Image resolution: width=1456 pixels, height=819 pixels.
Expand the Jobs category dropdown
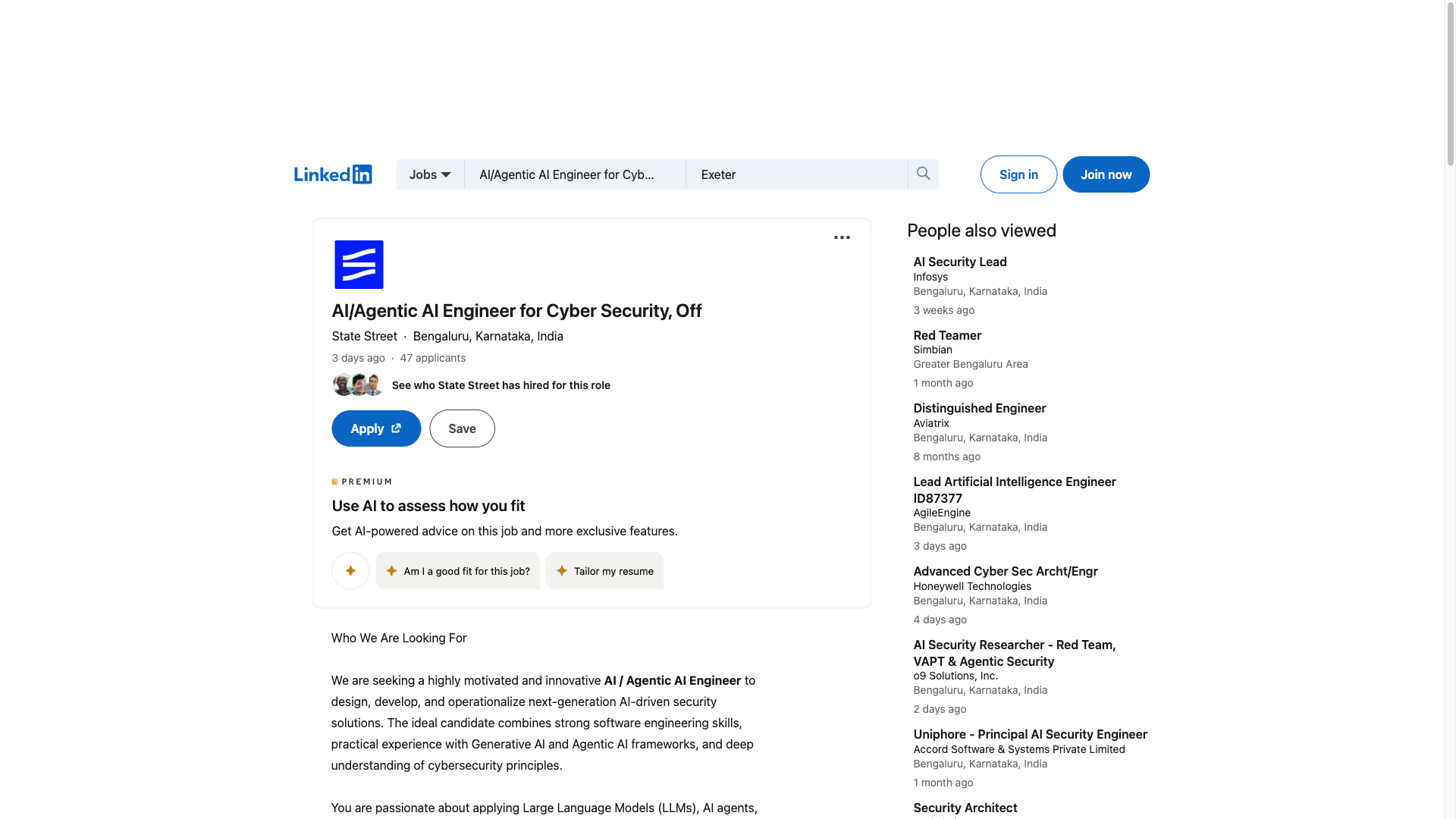point(430,174)
